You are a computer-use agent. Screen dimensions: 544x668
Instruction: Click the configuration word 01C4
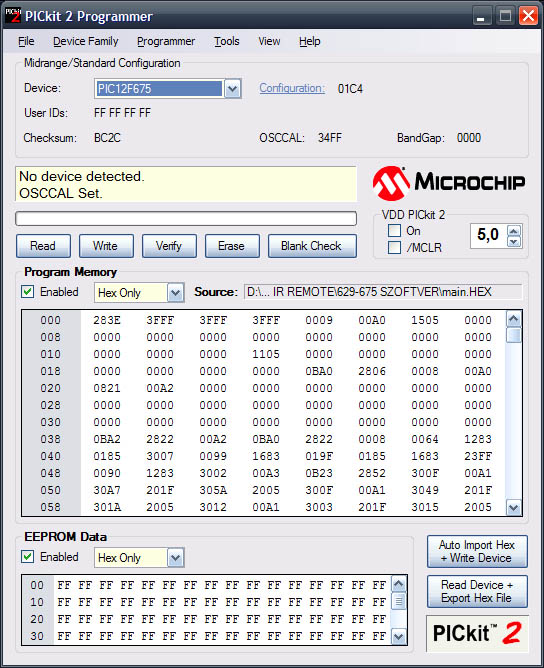point(350,89)
